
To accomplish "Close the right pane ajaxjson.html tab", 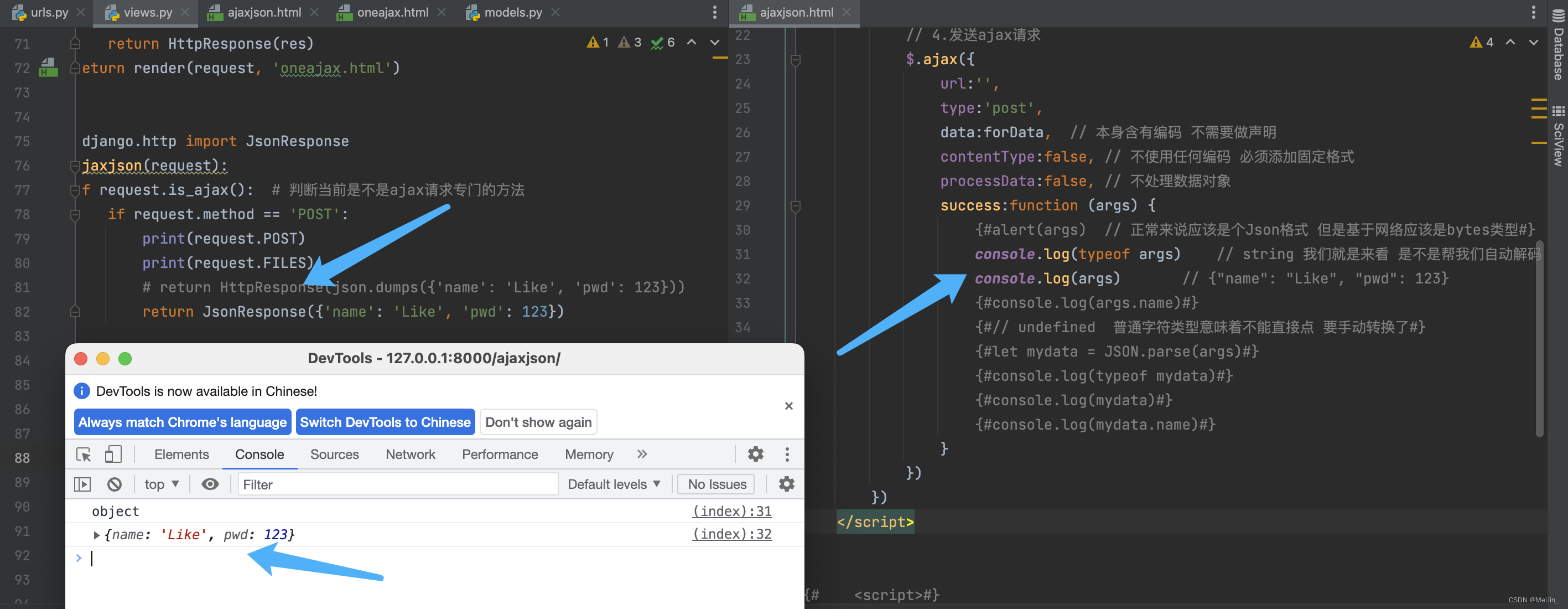I will (846, 12).
